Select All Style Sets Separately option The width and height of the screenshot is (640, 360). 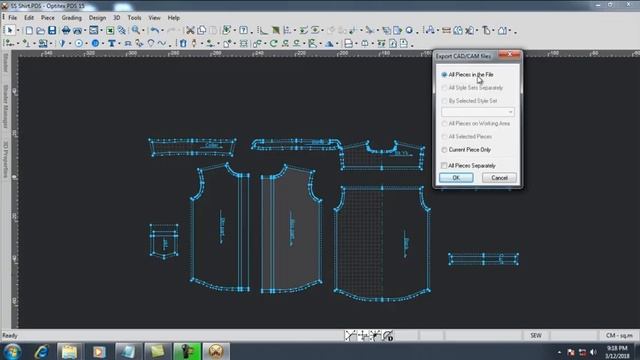[472, 88]
